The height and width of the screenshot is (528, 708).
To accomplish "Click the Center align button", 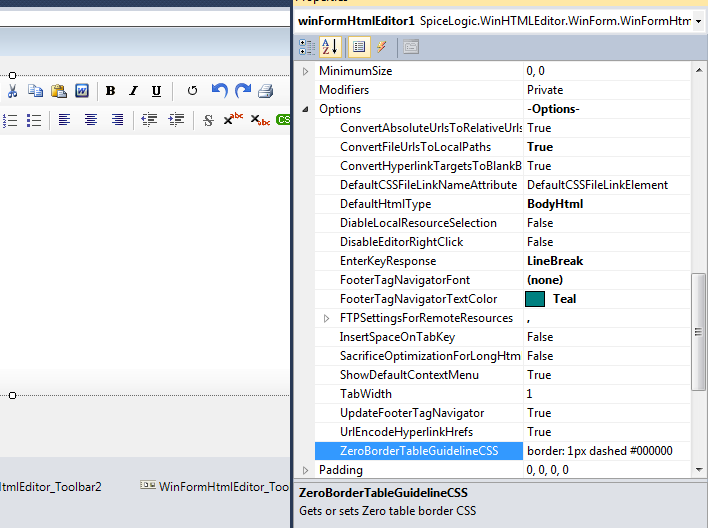I will pyautogui.click(x=91, y=120).
